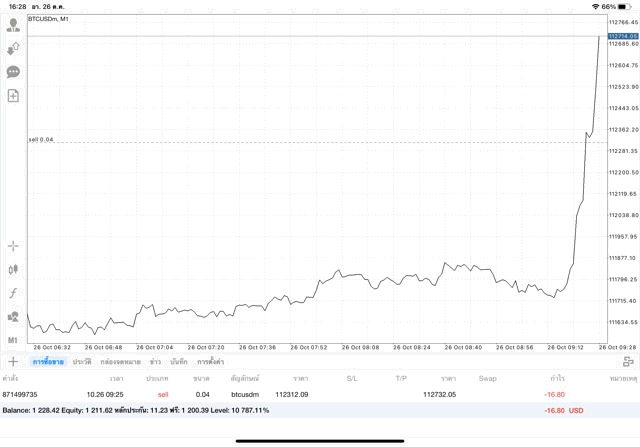Image resolution: width=640 pixels, height=447 pixels.
Task: Open the บันทึก (Journal) tab
Action: click(179, 361)
